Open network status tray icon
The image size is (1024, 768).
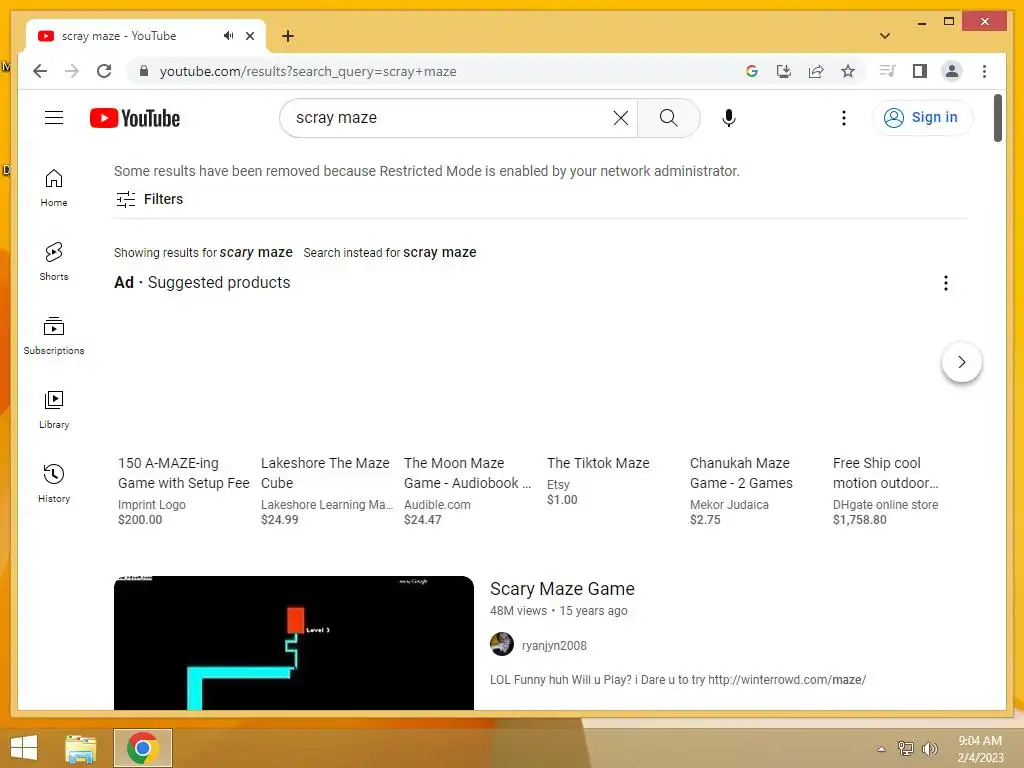(x=906, y=748)
